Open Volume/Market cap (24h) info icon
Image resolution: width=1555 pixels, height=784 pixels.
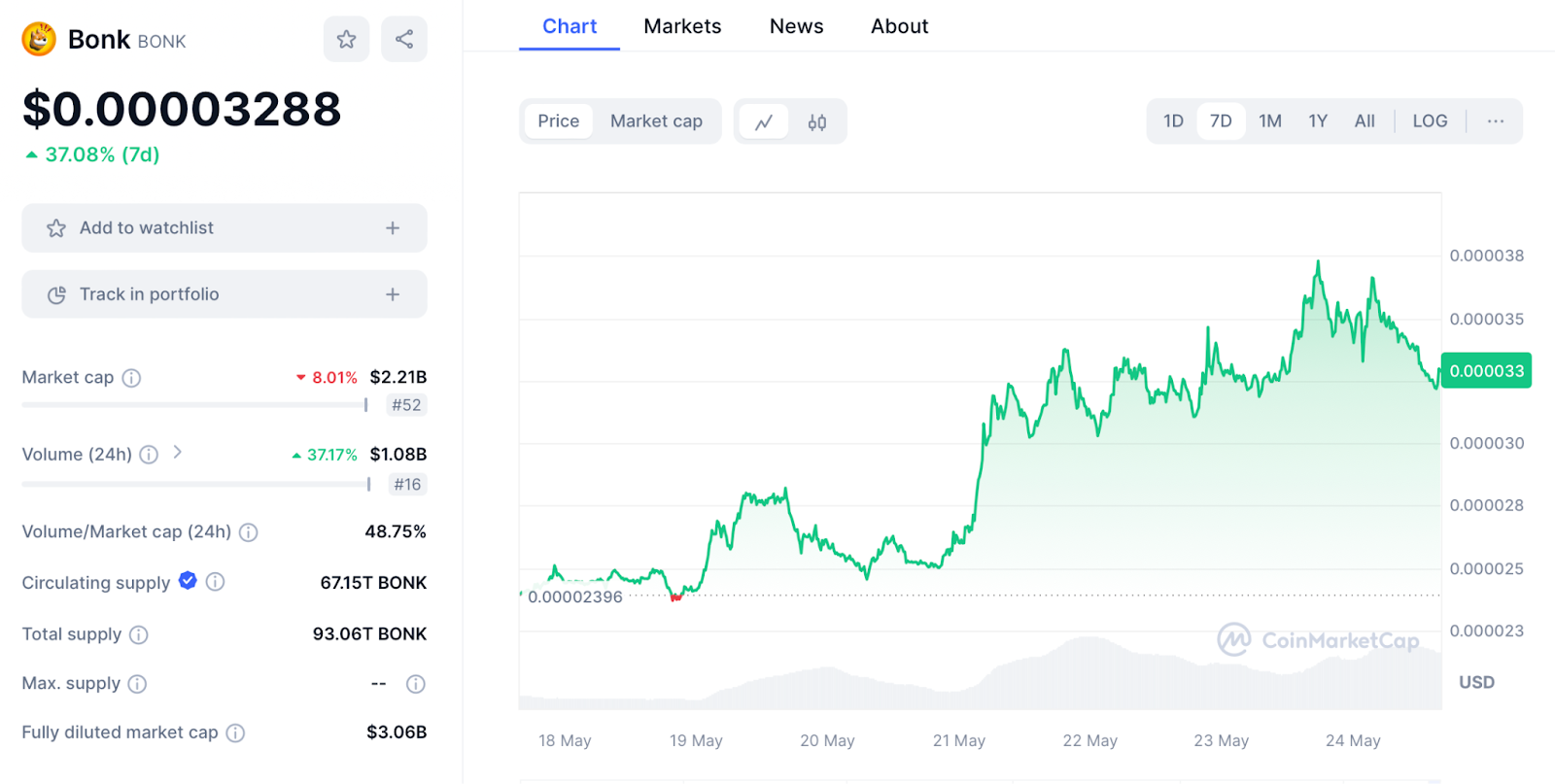coord(249,532)
